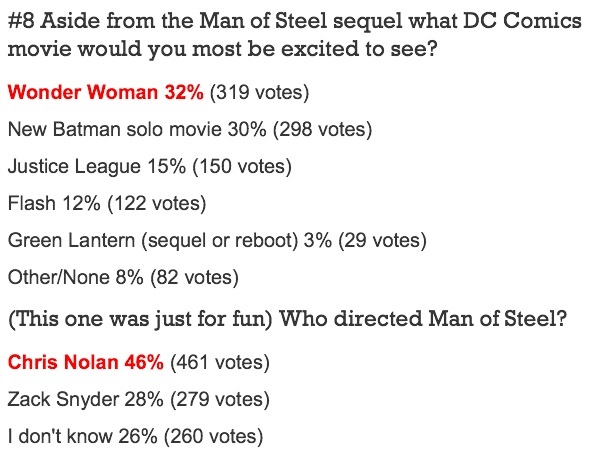Select the Other/None 8% result
Image resolution: width=597 pixels, height=456 pixels.
123,277
